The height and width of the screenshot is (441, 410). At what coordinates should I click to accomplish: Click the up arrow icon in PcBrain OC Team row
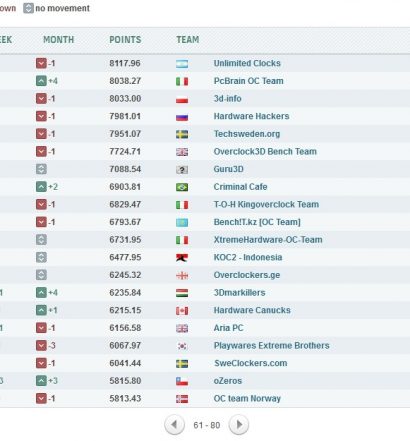41,81
